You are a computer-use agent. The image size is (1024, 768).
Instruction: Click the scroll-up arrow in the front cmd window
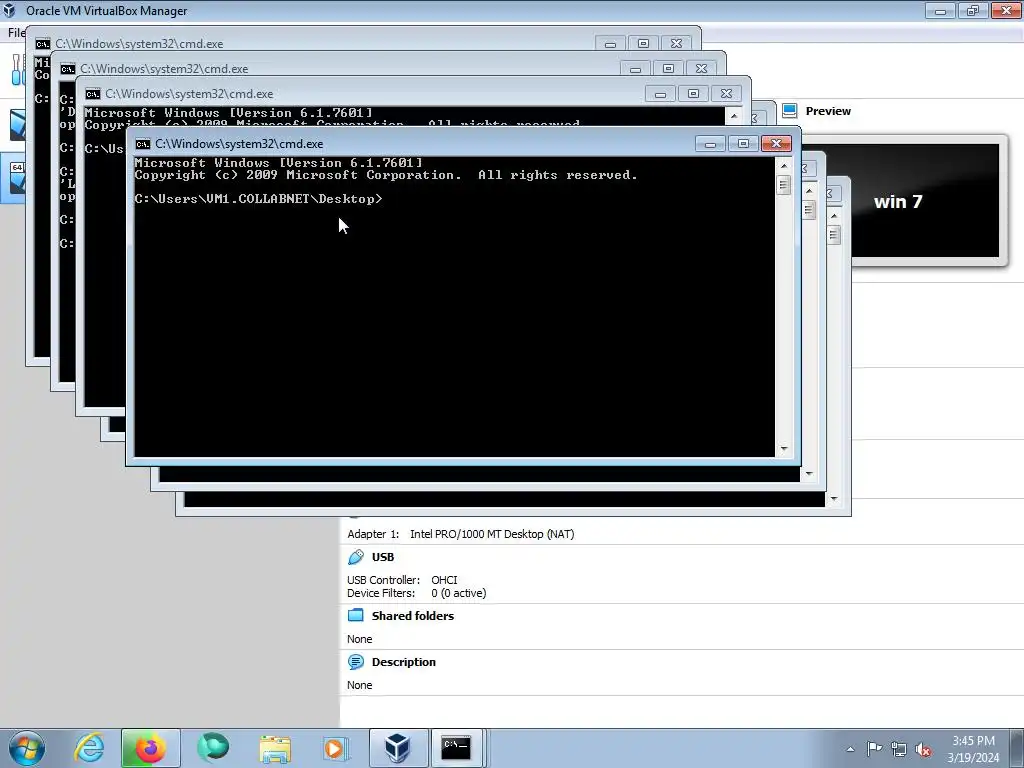coord(784,166)
